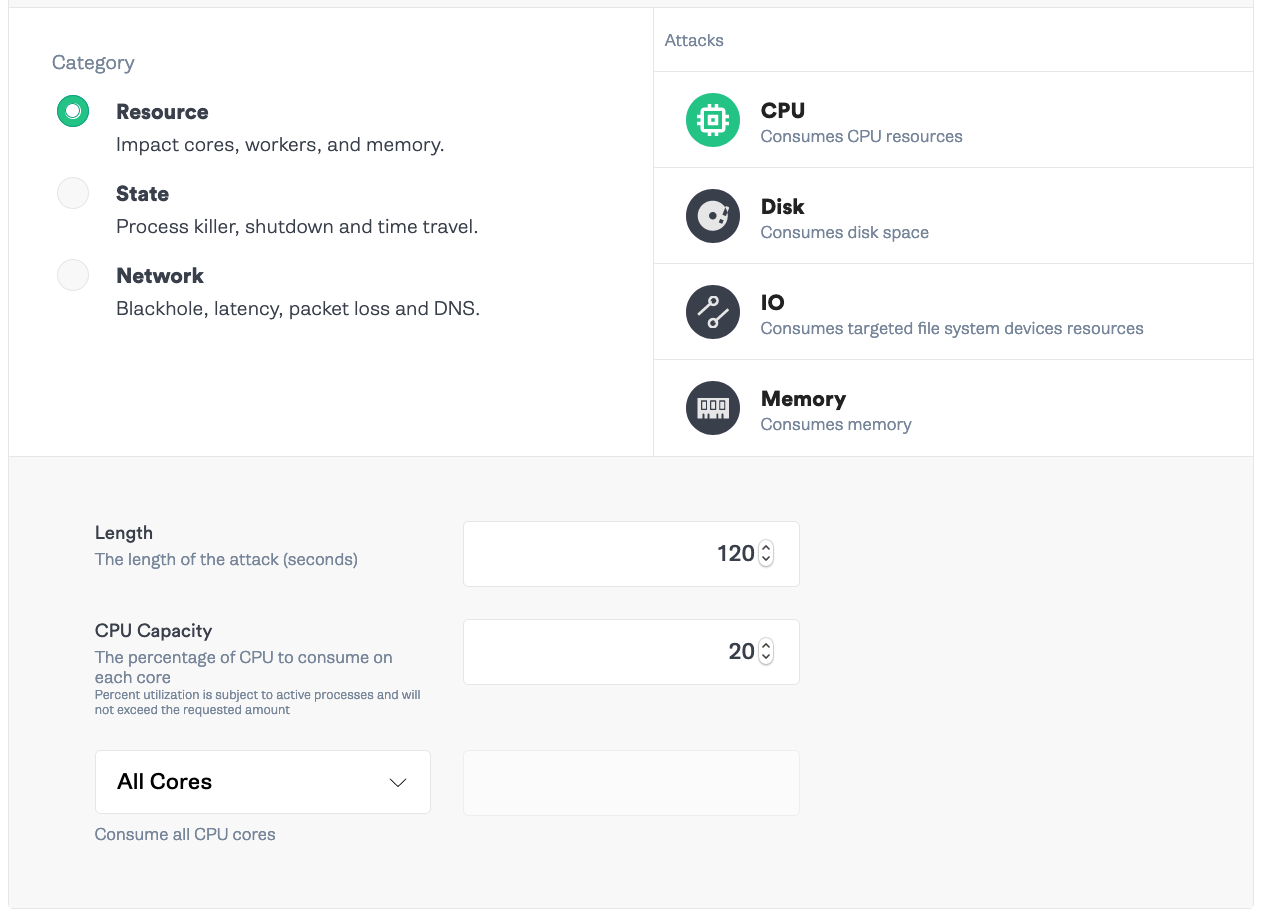The image size is (1262, 918).
Task: Open the All Cores dropdown
Action: (262, 781)
